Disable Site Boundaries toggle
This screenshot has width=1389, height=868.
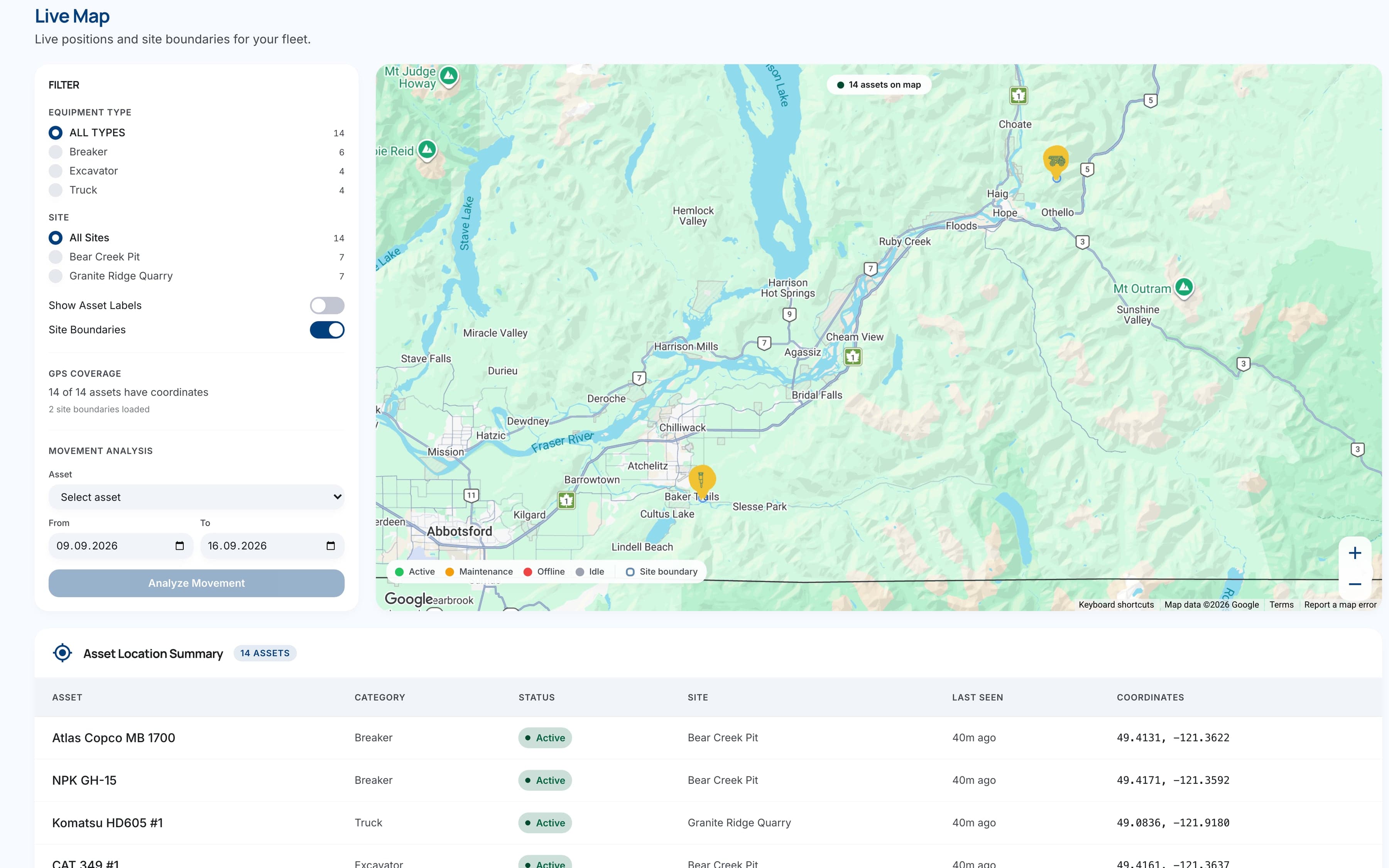[327, 329]
